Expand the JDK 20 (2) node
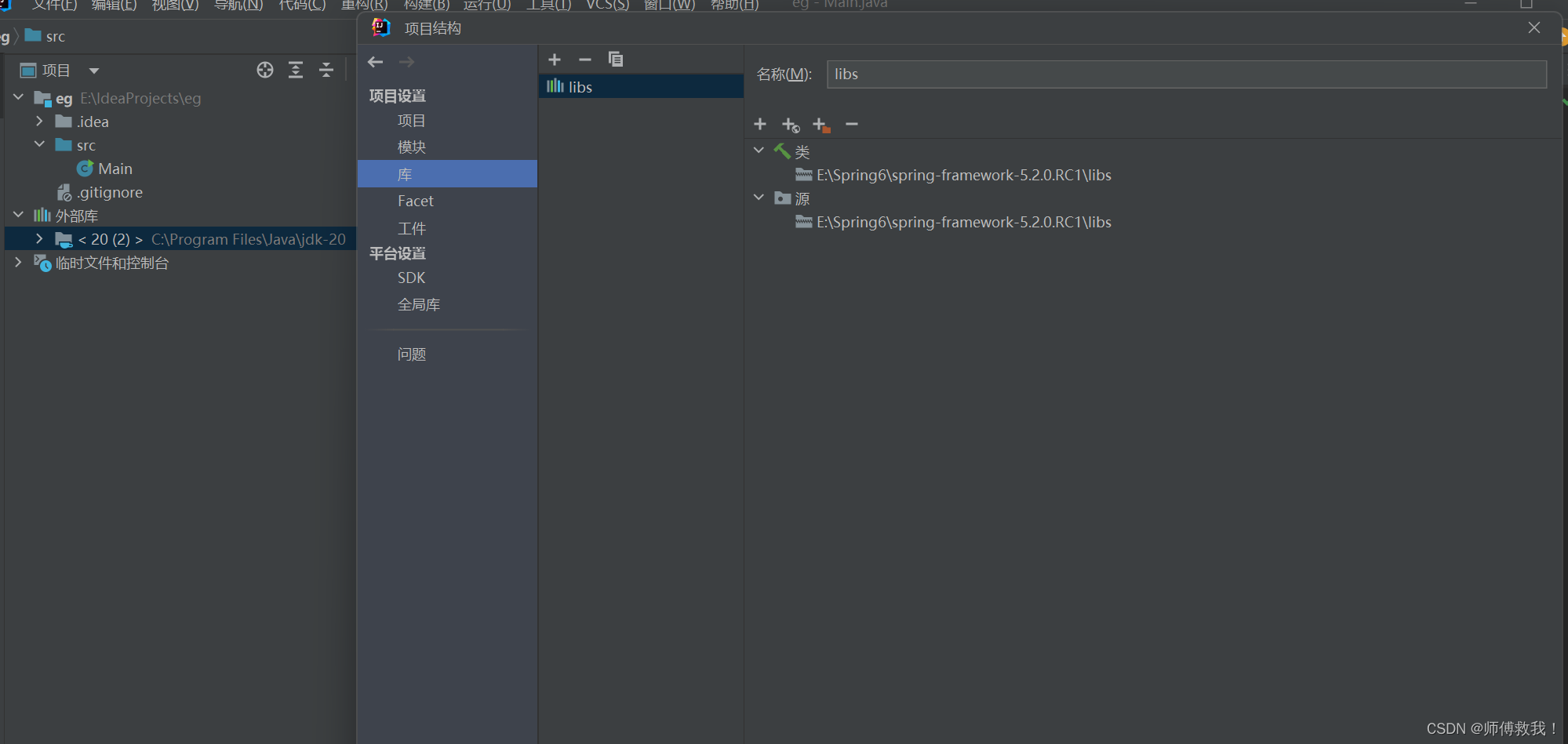Image resolution: width=1568 pixels, height=744 pixels. (x=39, y=238)
